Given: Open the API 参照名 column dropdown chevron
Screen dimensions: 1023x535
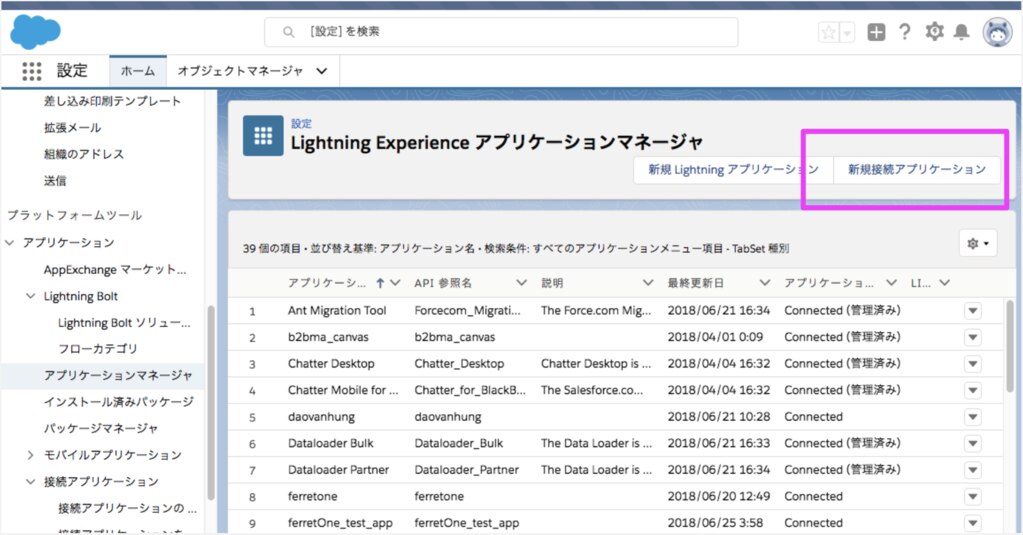Looking at the screenshot, I should coord(521,283).
